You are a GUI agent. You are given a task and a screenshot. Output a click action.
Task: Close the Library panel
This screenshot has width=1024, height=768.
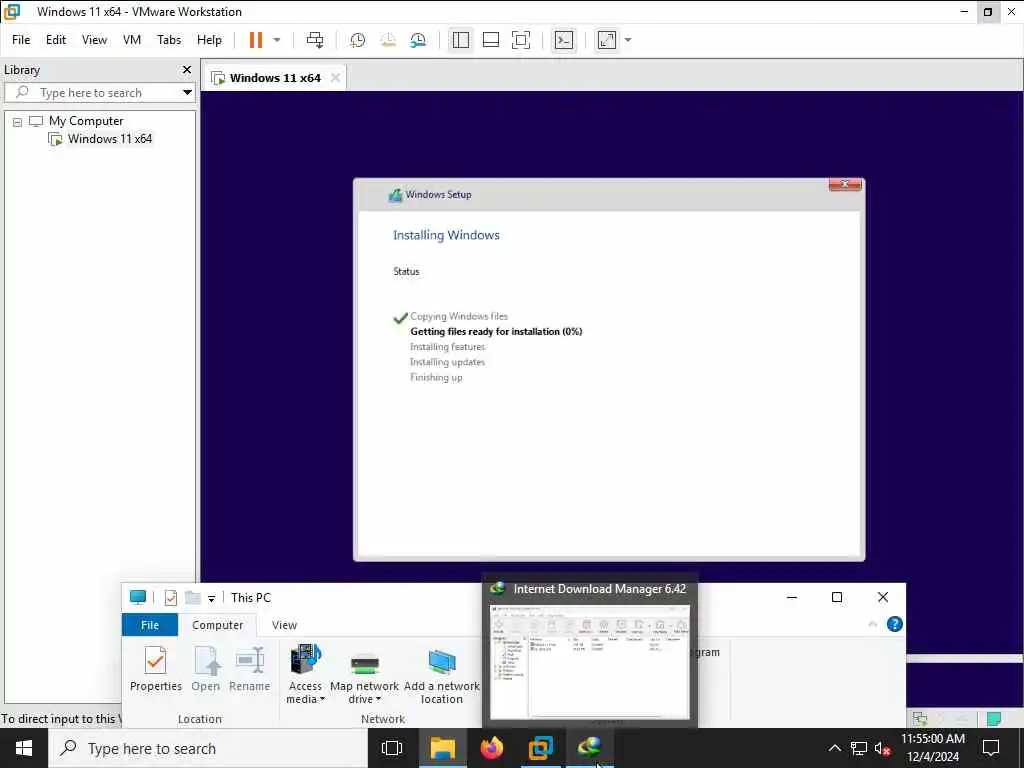[x=187, y=70]
